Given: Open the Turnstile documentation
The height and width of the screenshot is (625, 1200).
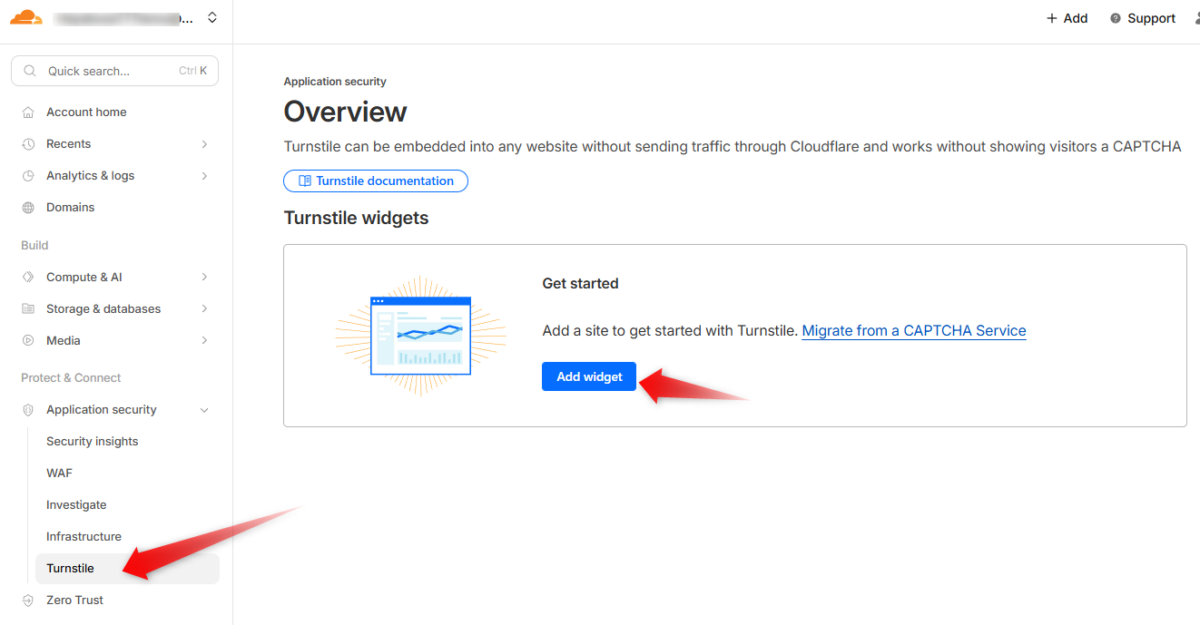Looking at the screenshot, I should pyautogui.click(x=375, y=180).
